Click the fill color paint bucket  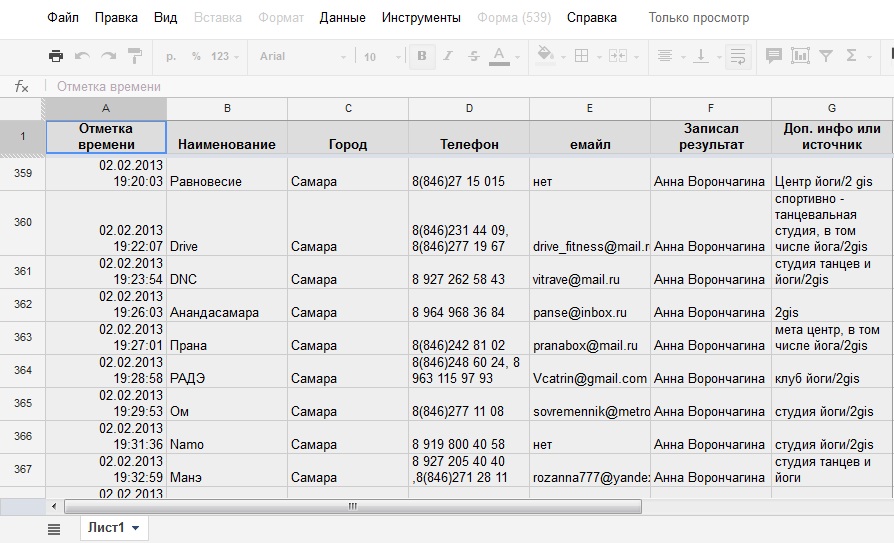545,55
